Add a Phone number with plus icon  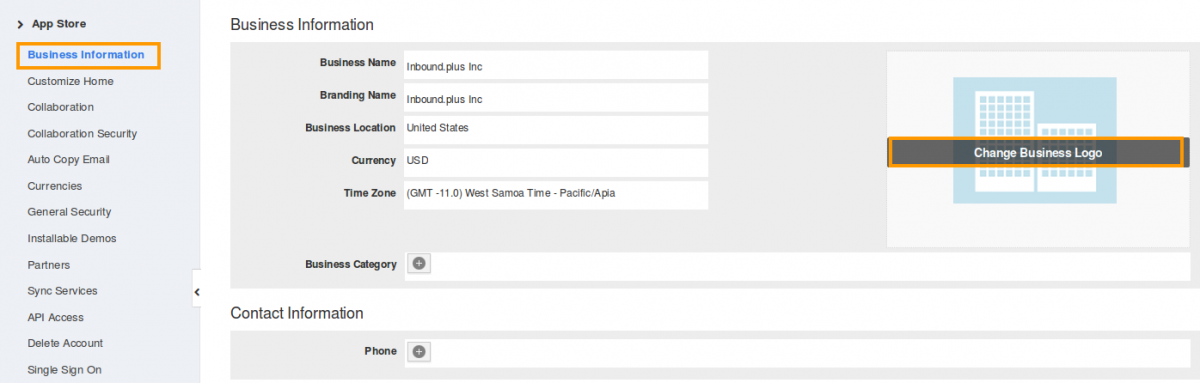click(420, 351)
